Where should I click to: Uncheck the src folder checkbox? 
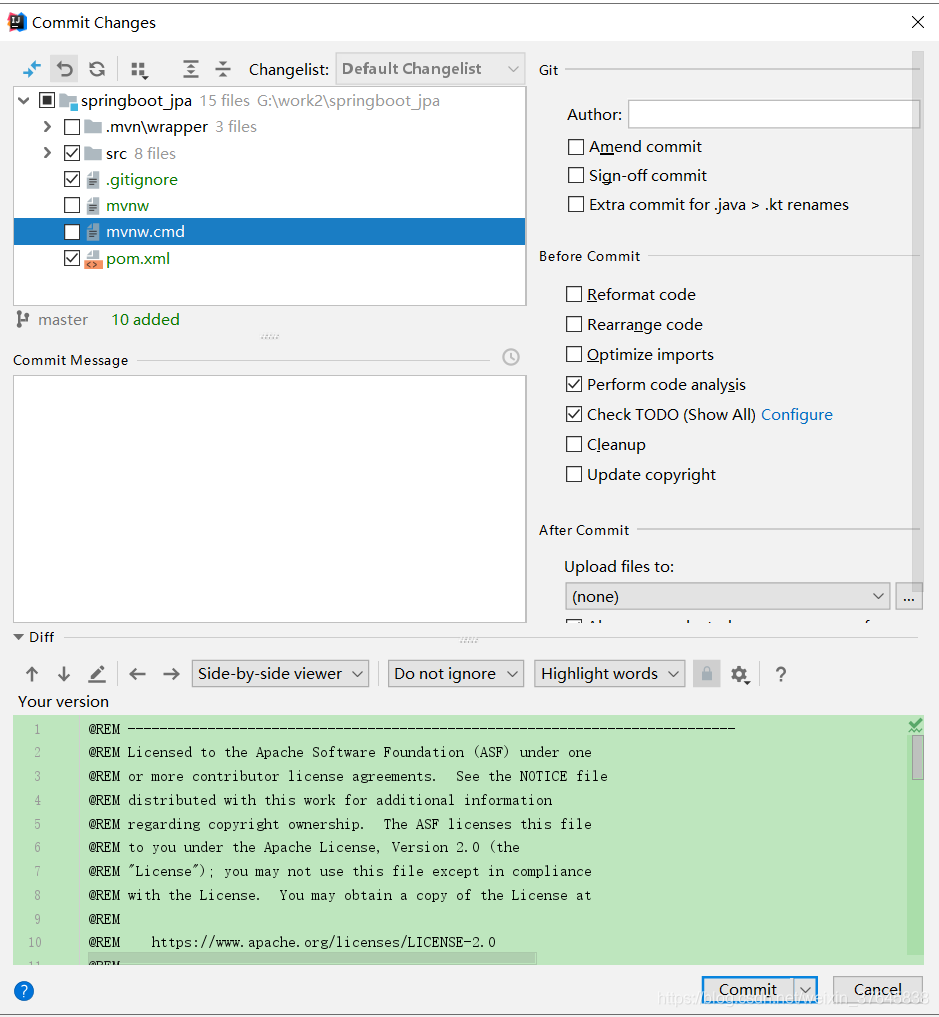tap(72, 153)
